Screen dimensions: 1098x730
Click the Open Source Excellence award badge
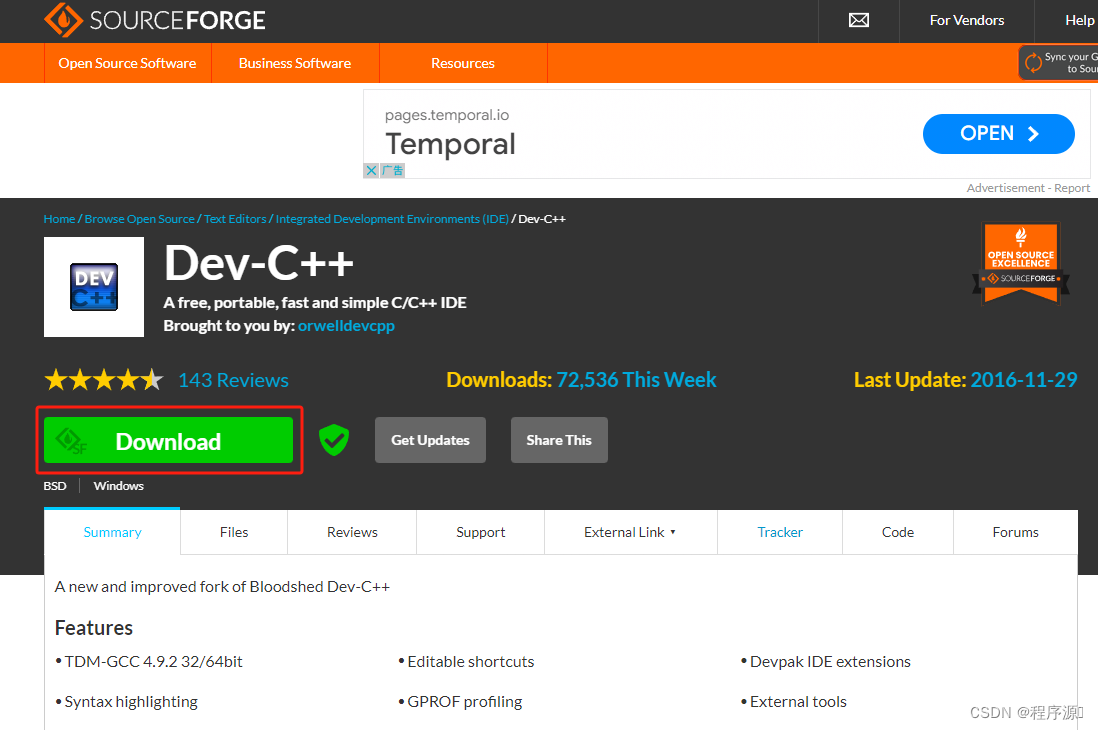click(x=1021, y=262)
